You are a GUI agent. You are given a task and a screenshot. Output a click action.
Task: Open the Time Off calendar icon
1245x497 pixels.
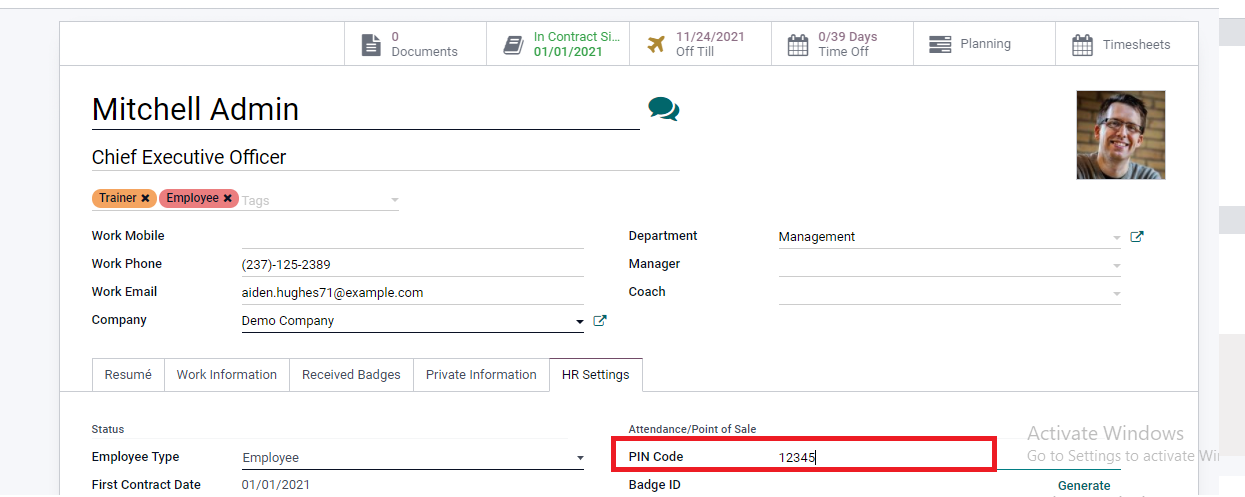(797, 45)
